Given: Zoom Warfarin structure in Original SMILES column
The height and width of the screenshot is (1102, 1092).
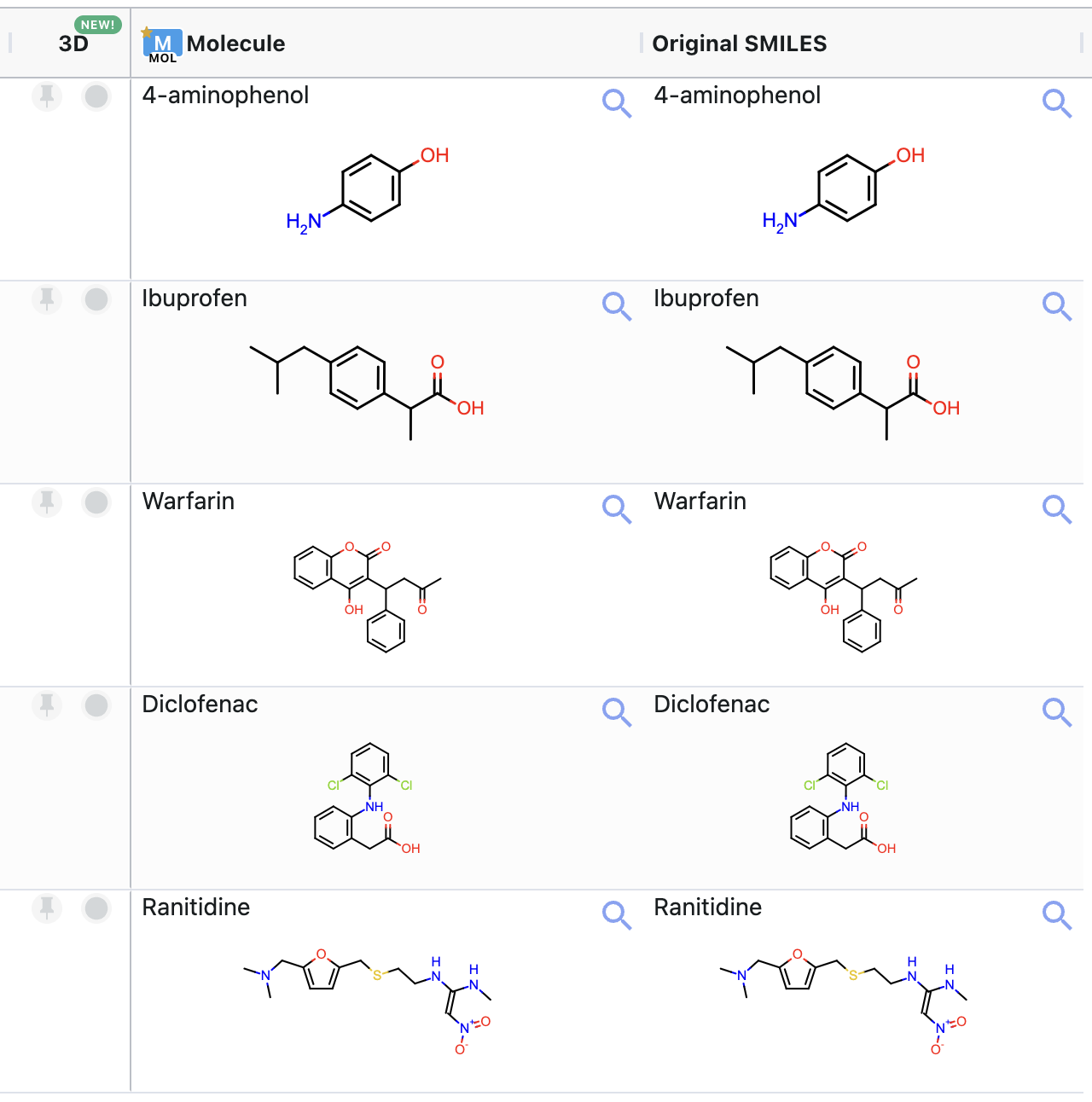Looking at the screenshot, I should point(1056,508).
